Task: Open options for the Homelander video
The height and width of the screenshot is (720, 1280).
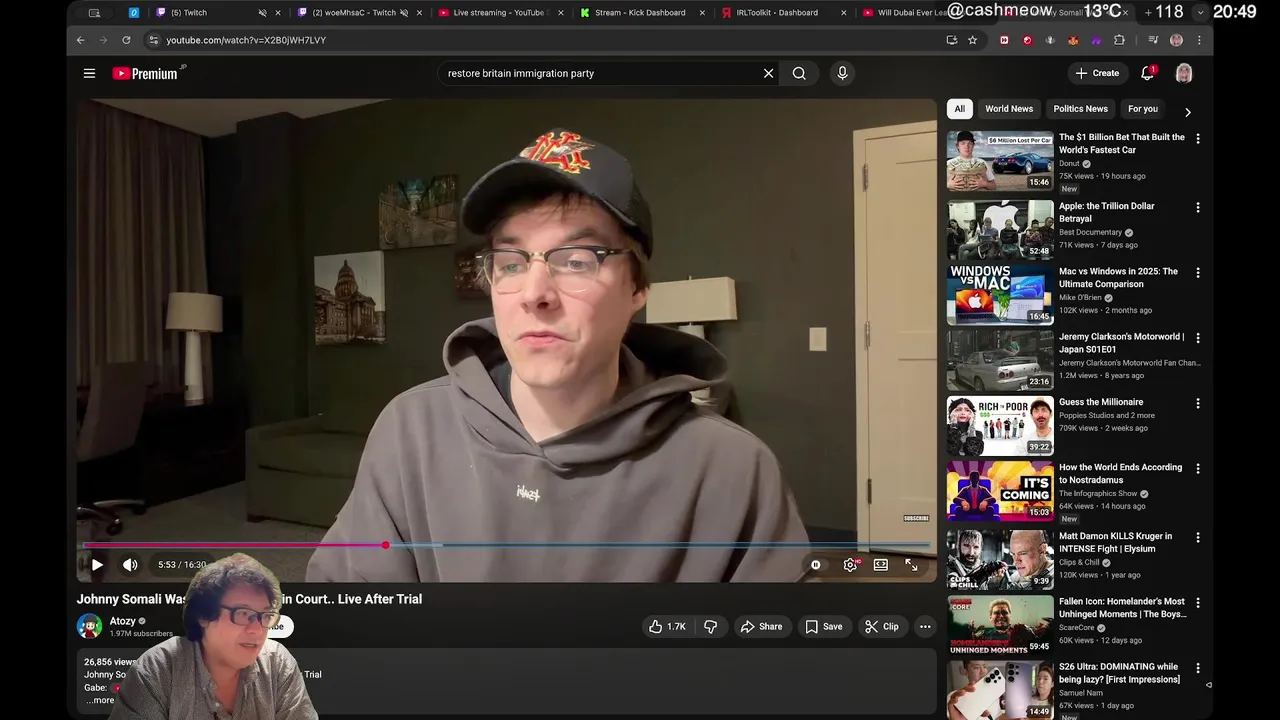Action: pos(1197,604)
